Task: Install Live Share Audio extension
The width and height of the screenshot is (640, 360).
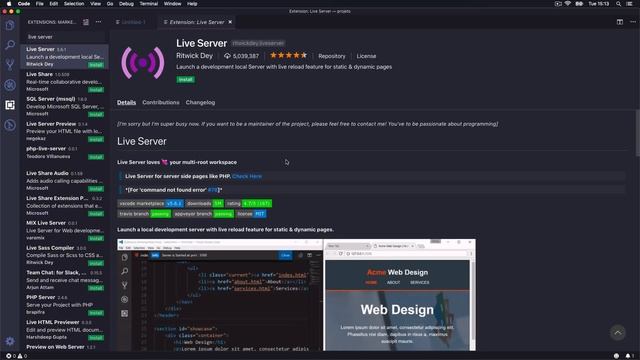Action: tap(96, 189)
